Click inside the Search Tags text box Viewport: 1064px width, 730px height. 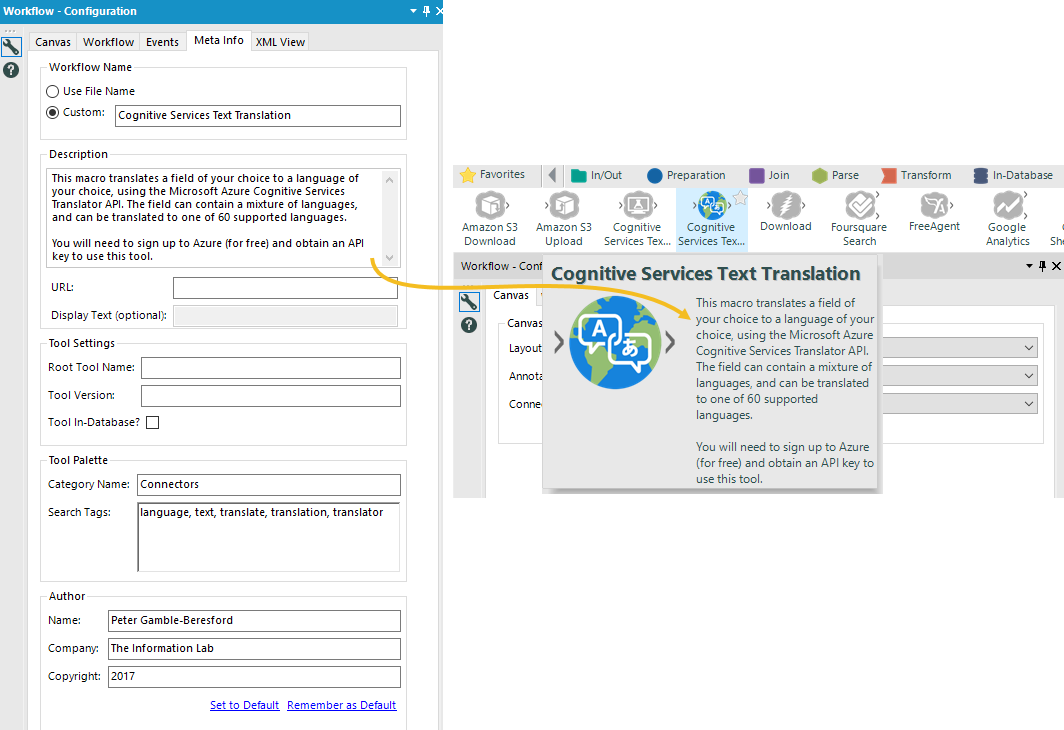click(269, 537)
